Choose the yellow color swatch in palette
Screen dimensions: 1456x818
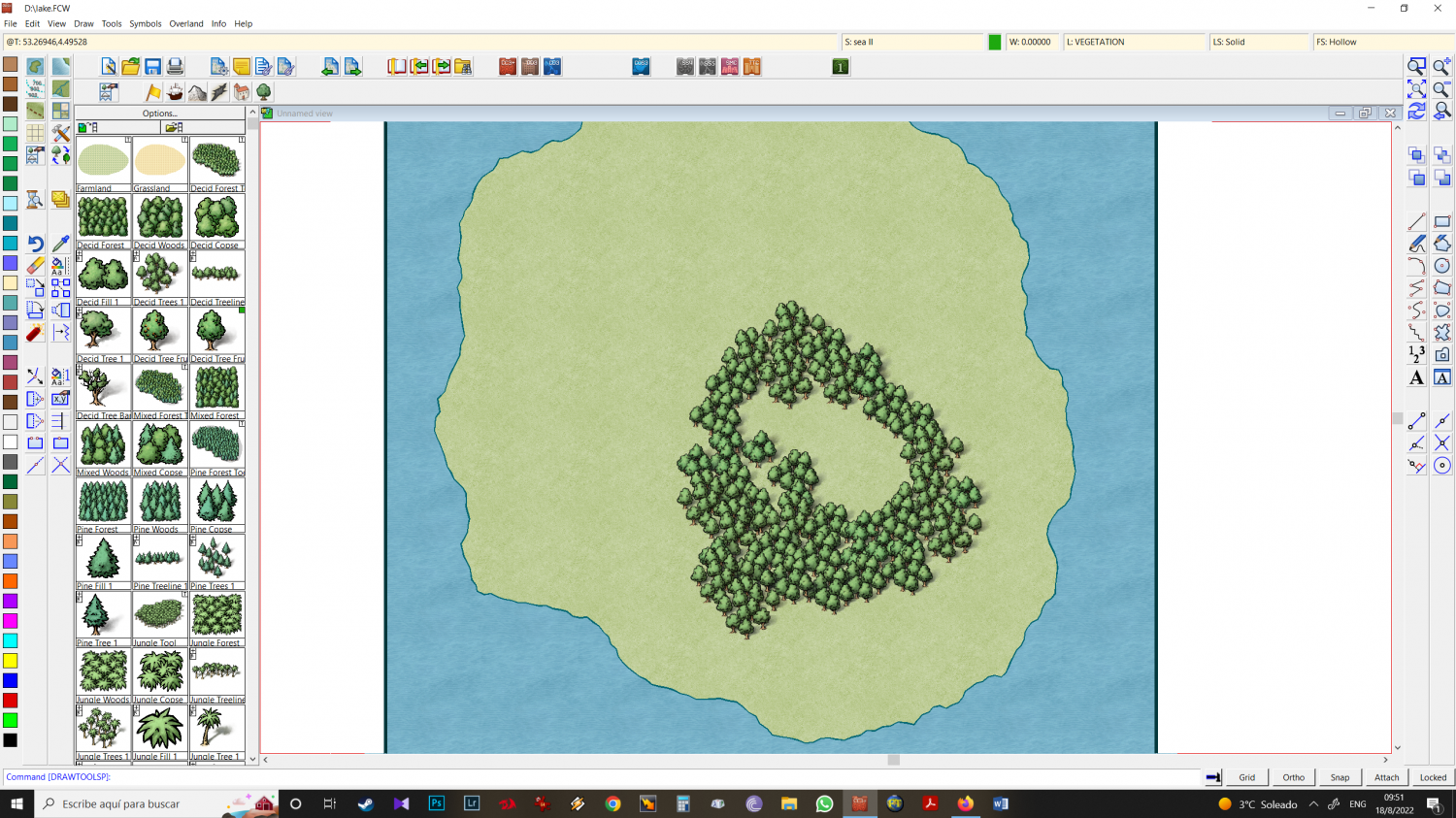click(10, 661)
